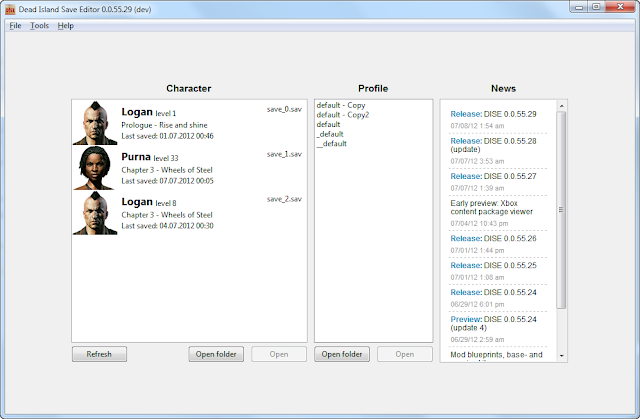Click the save_1.sav file label

coord(284,154)
